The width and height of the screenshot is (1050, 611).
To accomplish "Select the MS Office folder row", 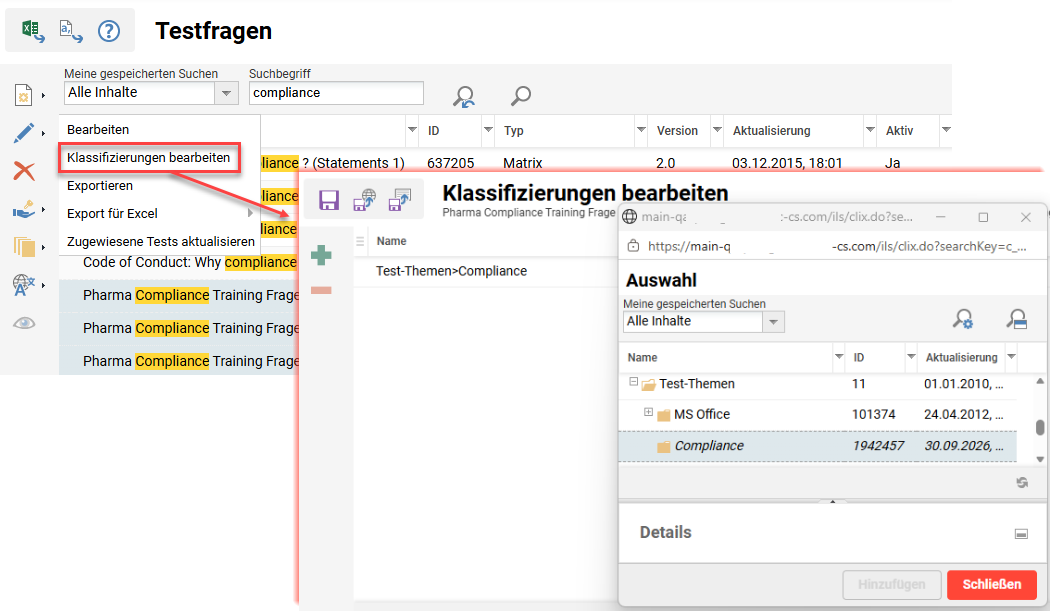I will (x=818, y=415).
